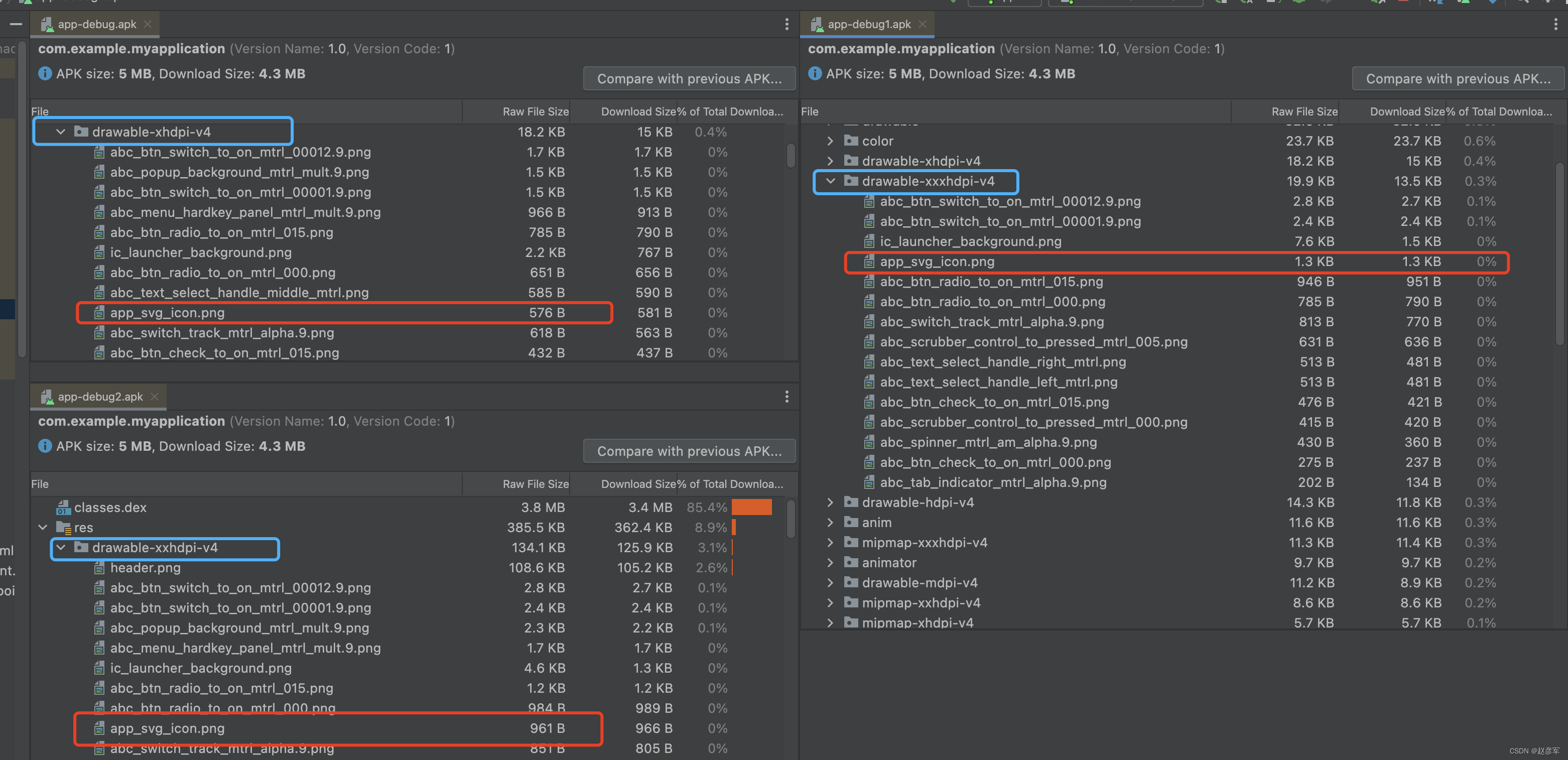This screenshot has height=760, width=1568.
Task: Click the color folder icon
Action: click(x=851, y=141)
